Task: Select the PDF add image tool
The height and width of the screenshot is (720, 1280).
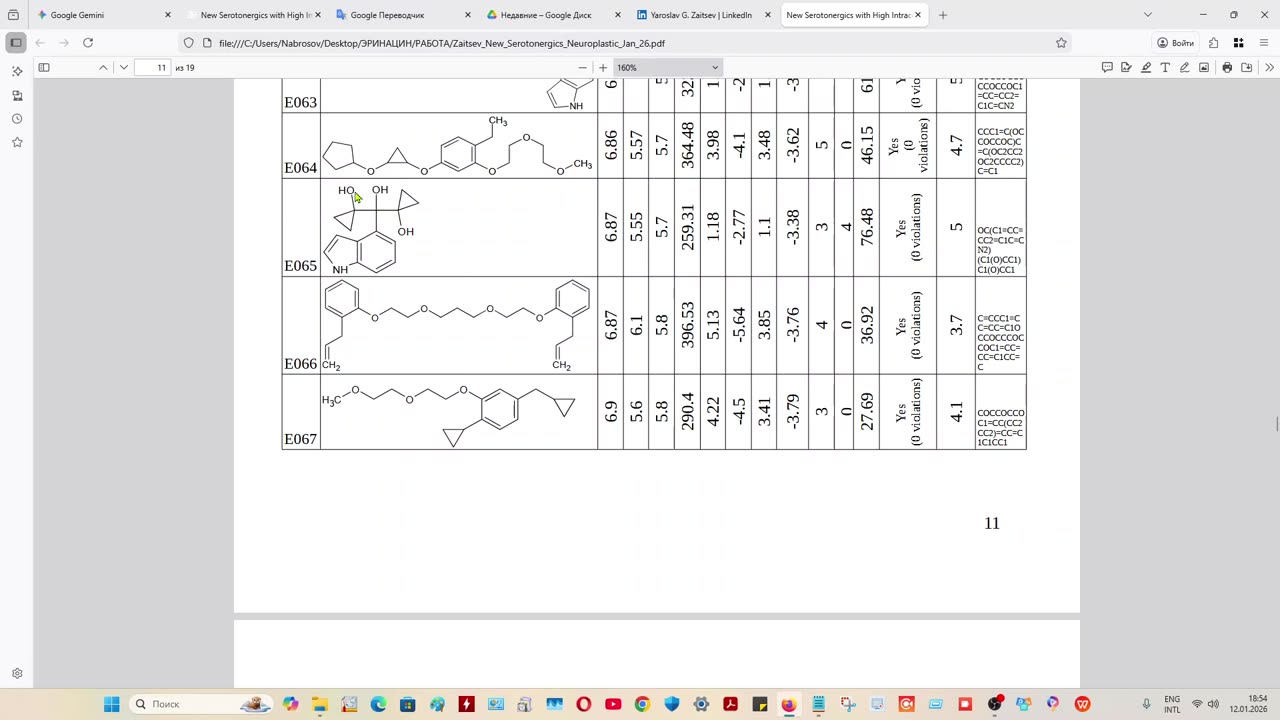Action: tap(1203, 67)
